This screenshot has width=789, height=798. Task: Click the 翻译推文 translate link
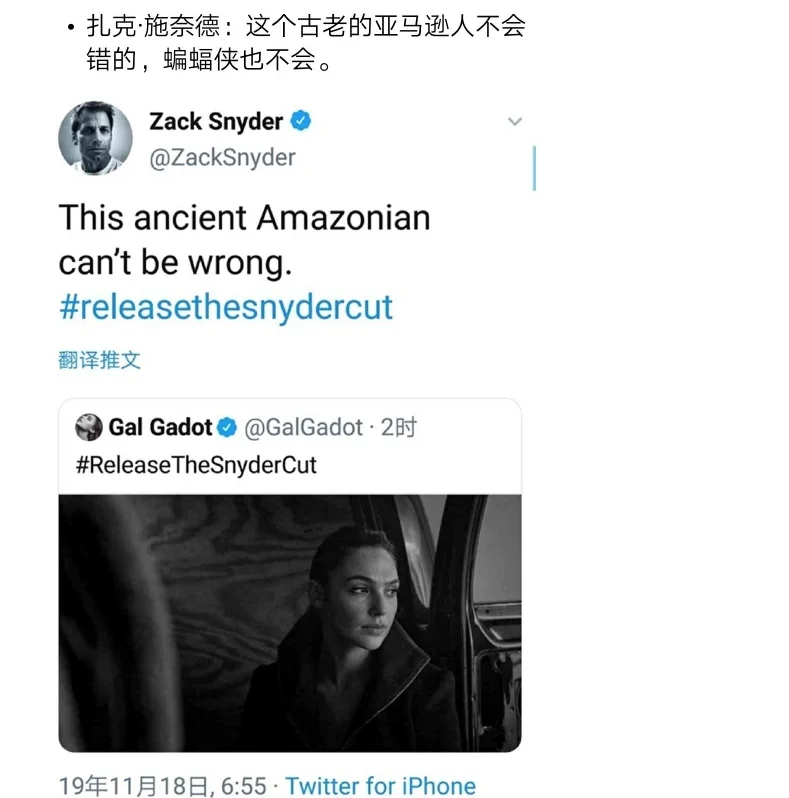(99, 360)
